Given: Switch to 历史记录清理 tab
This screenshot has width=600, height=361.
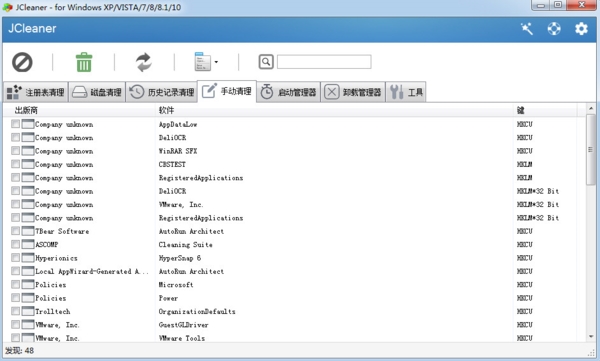Looking at the screenshot, I should pyautogui.click(x=161, y=92).
